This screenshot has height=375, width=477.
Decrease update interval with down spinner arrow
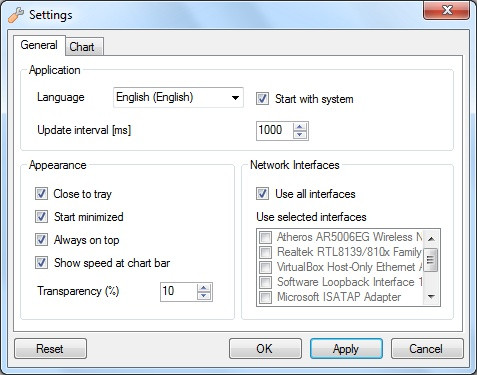[x=300, y=134]
